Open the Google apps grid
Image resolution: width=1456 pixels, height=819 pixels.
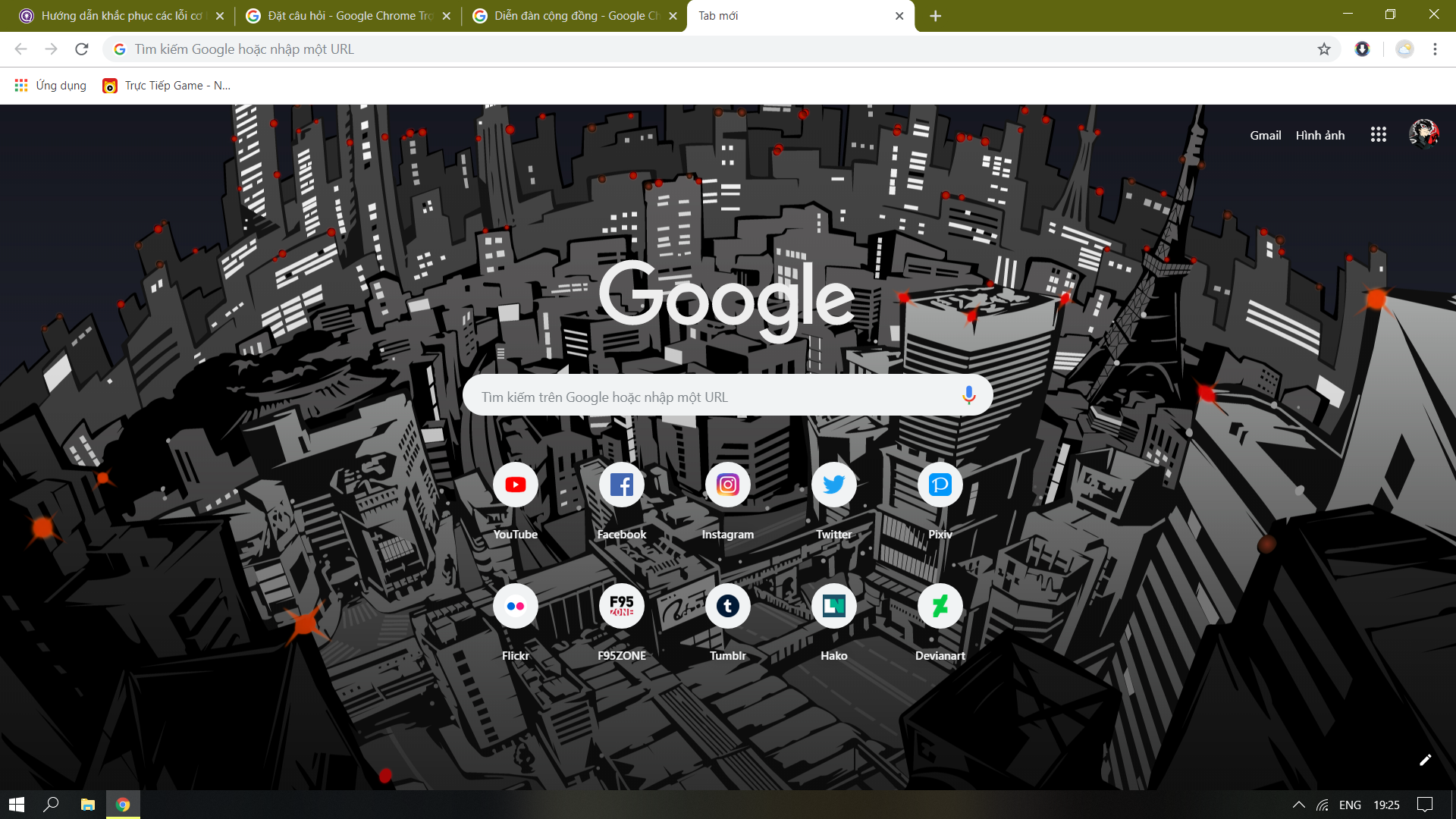click(x=1379, y=135)
